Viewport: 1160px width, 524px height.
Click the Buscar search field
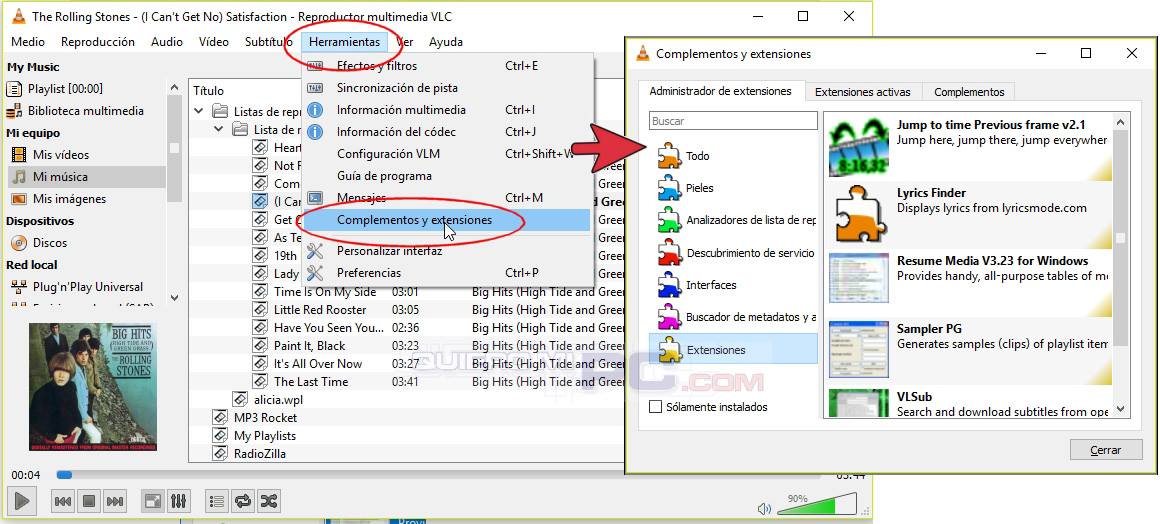click(x=733, y=121)
